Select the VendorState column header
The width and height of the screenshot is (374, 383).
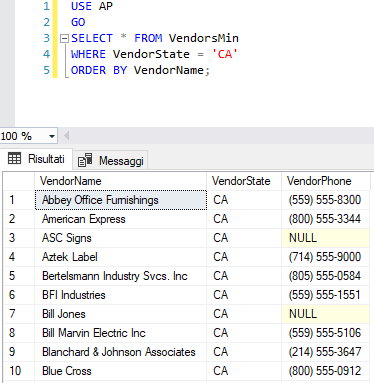tap(244, 181)
